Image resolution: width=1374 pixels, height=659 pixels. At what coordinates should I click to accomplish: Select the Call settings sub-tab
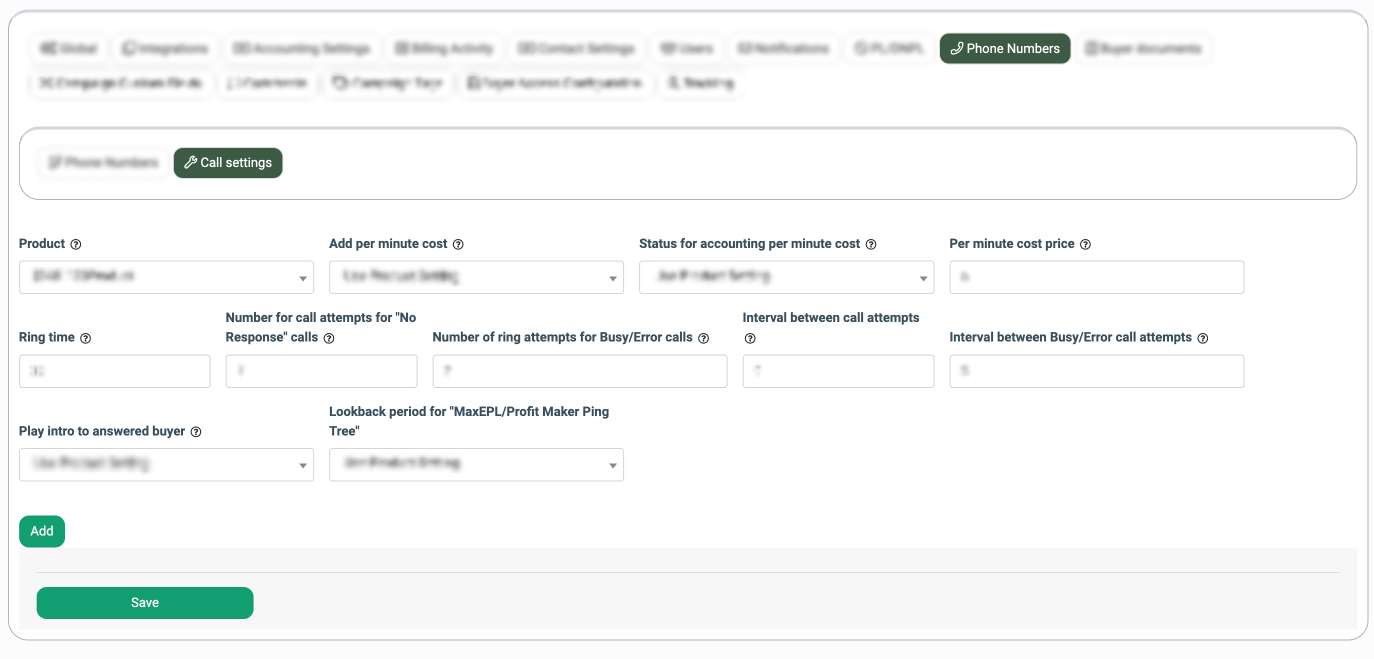point(228,163)
